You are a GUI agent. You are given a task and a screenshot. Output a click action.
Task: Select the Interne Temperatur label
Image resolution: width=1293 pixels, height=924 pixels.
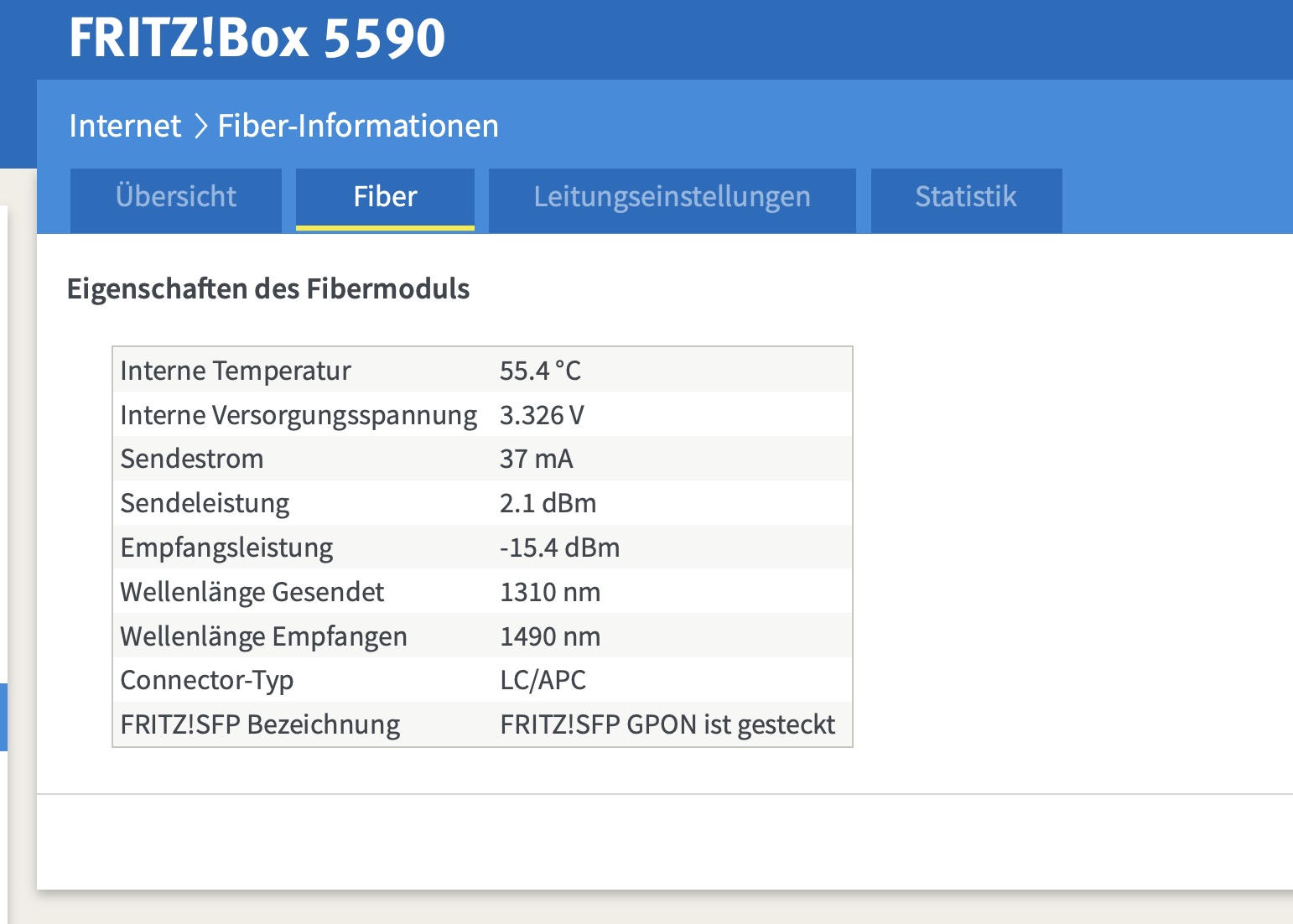[236, 371]
